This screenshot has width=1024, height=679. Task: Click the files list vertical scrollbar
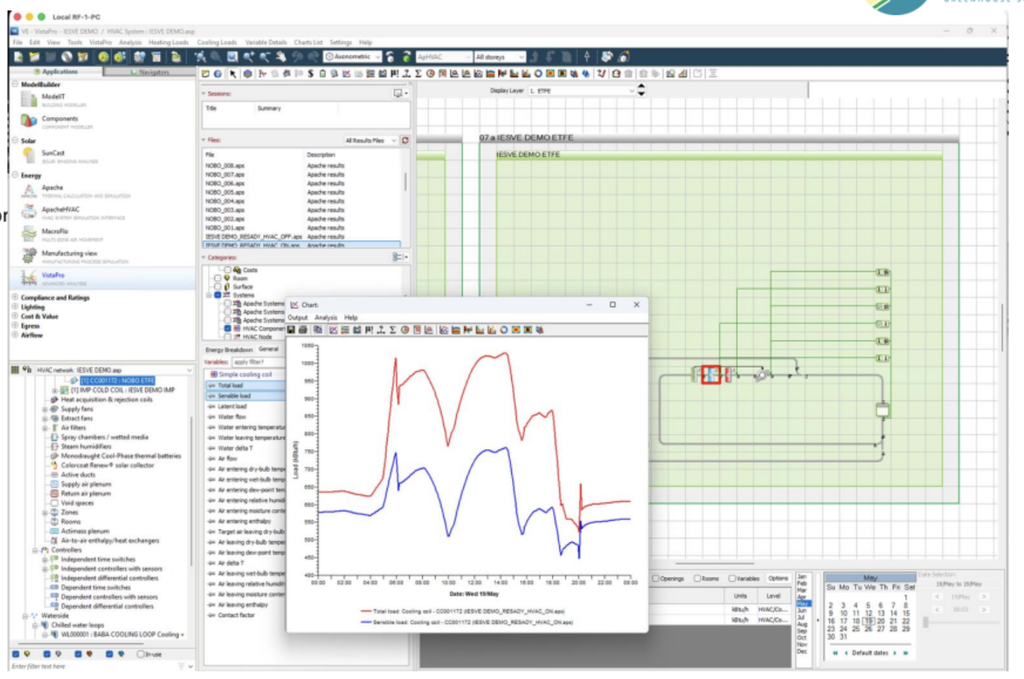406,182
